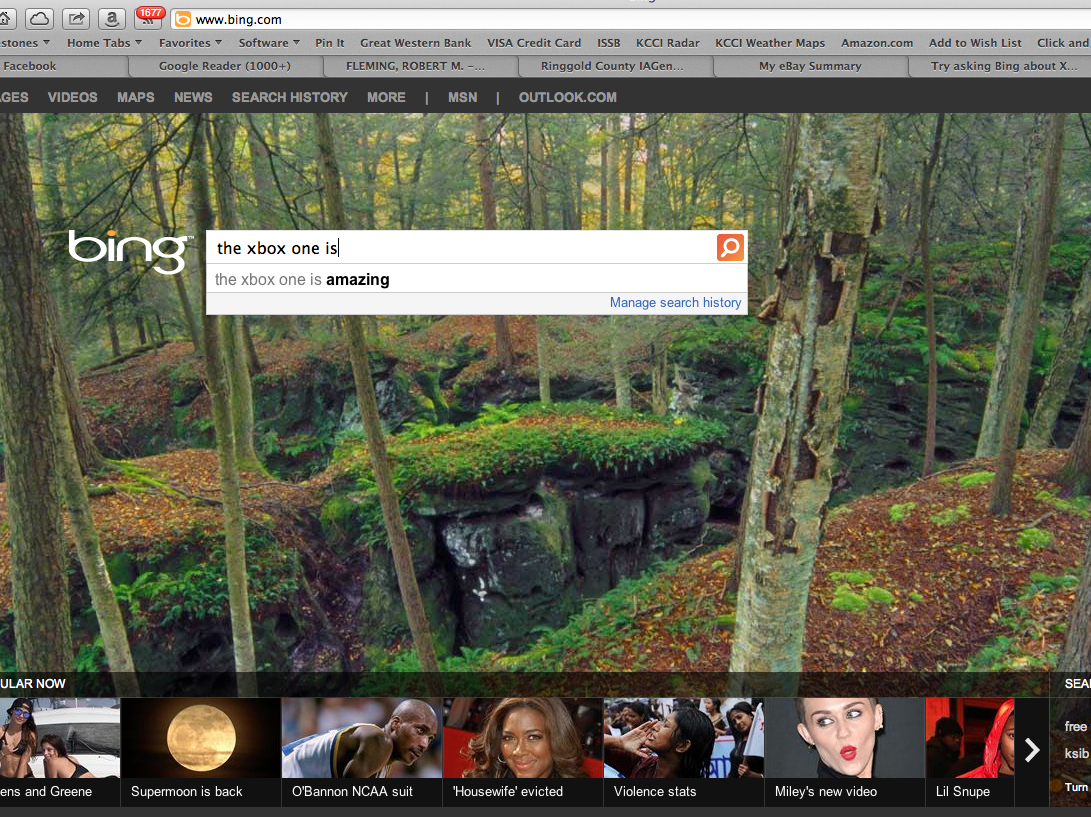Open Bing NEWS section
The image size is (1091, 817).
click(x=193, y=97)
